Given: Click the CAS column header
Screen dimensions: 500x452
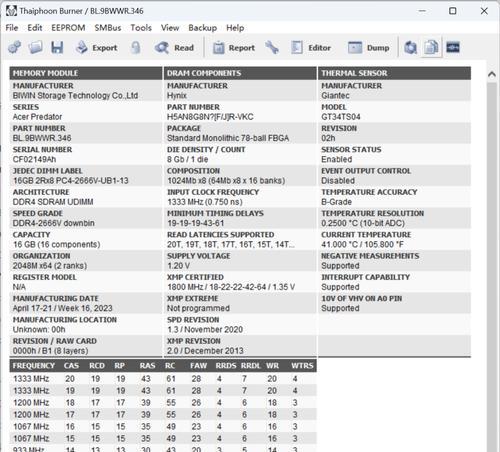Looking at the screenshot, I should [71, 366].
